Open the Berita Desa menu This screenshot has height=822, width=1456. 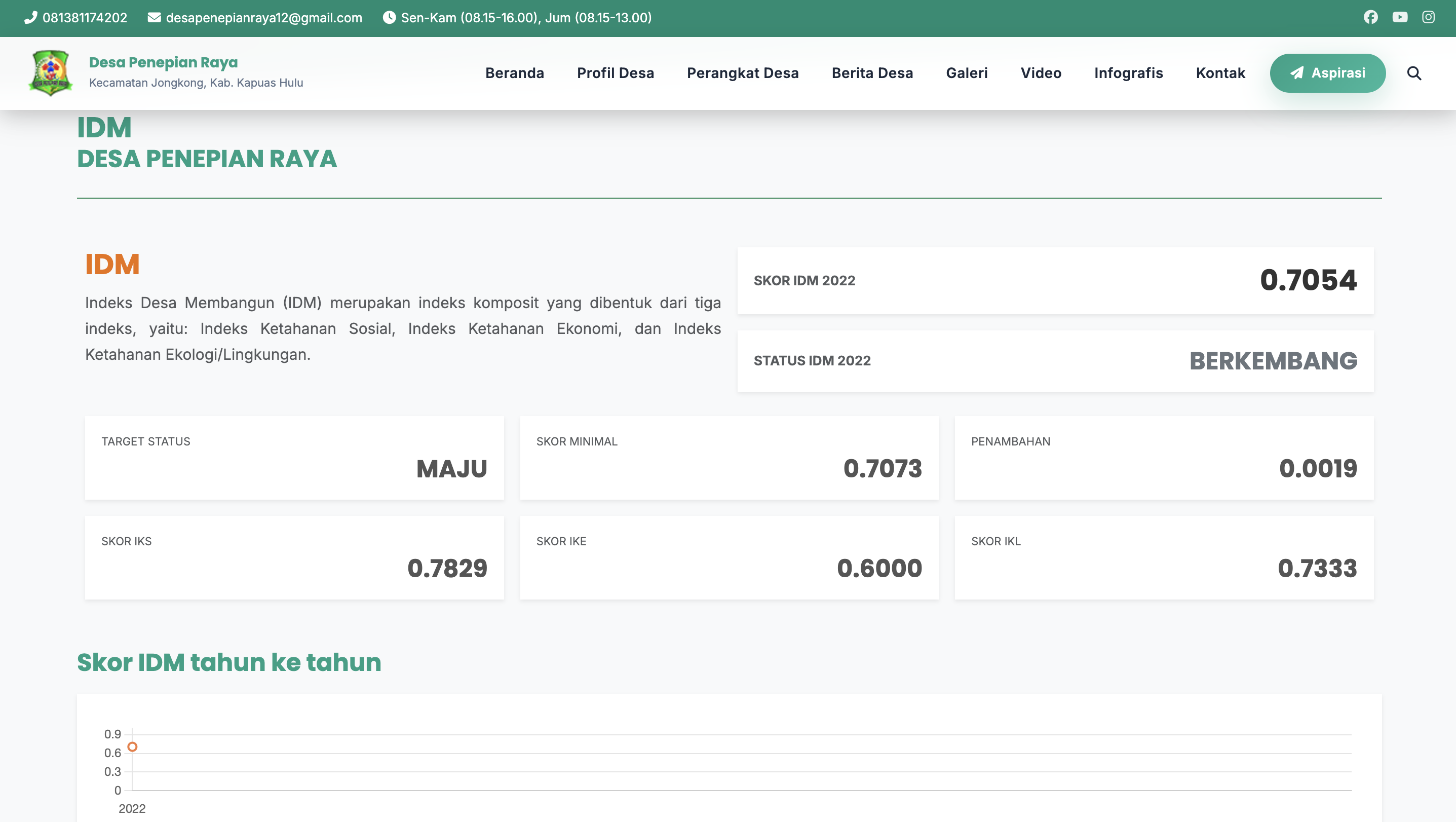871,73
